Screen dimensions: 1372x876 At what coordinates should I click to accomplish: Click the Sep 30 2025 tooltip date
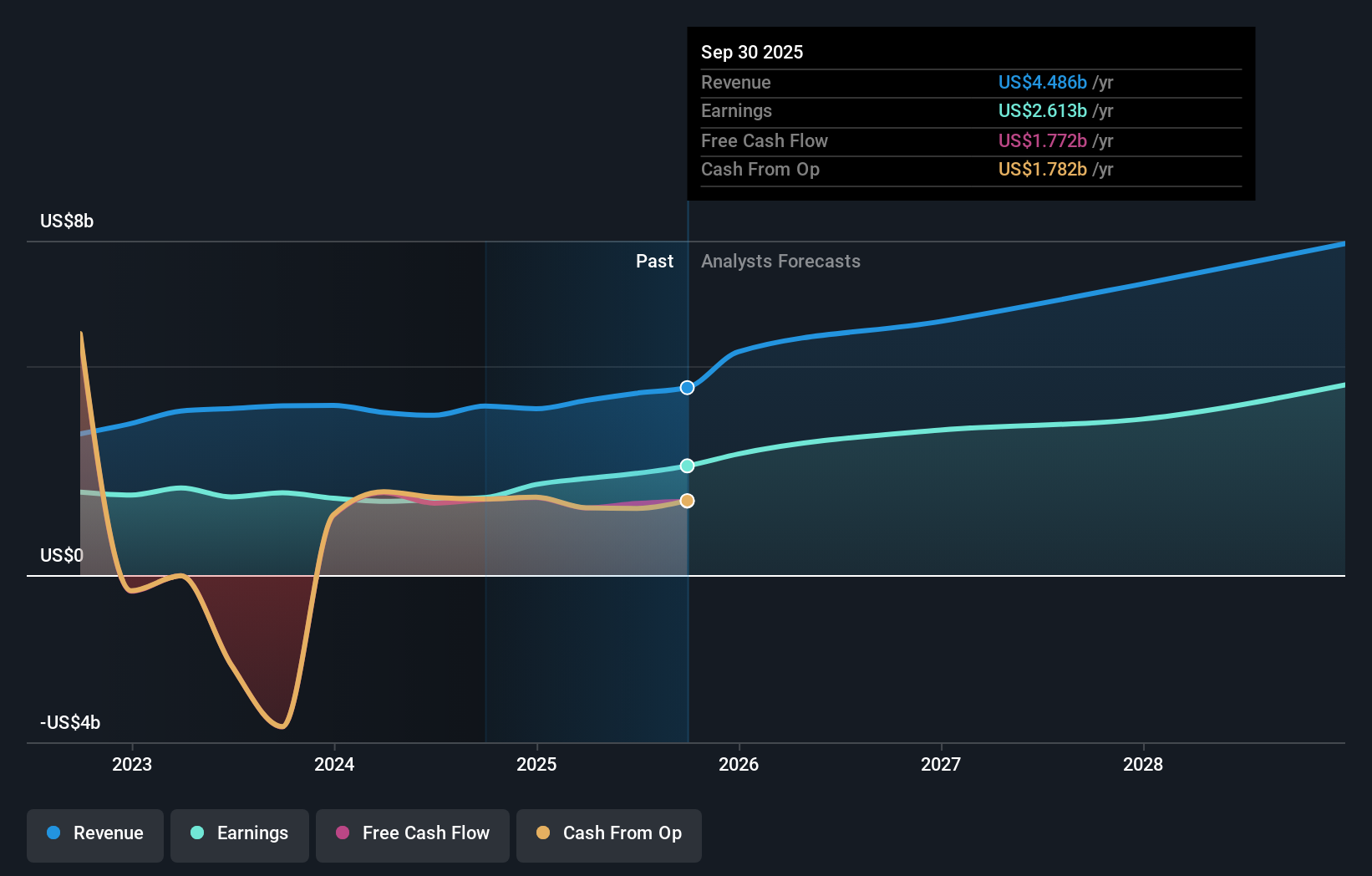pos(752,52)
